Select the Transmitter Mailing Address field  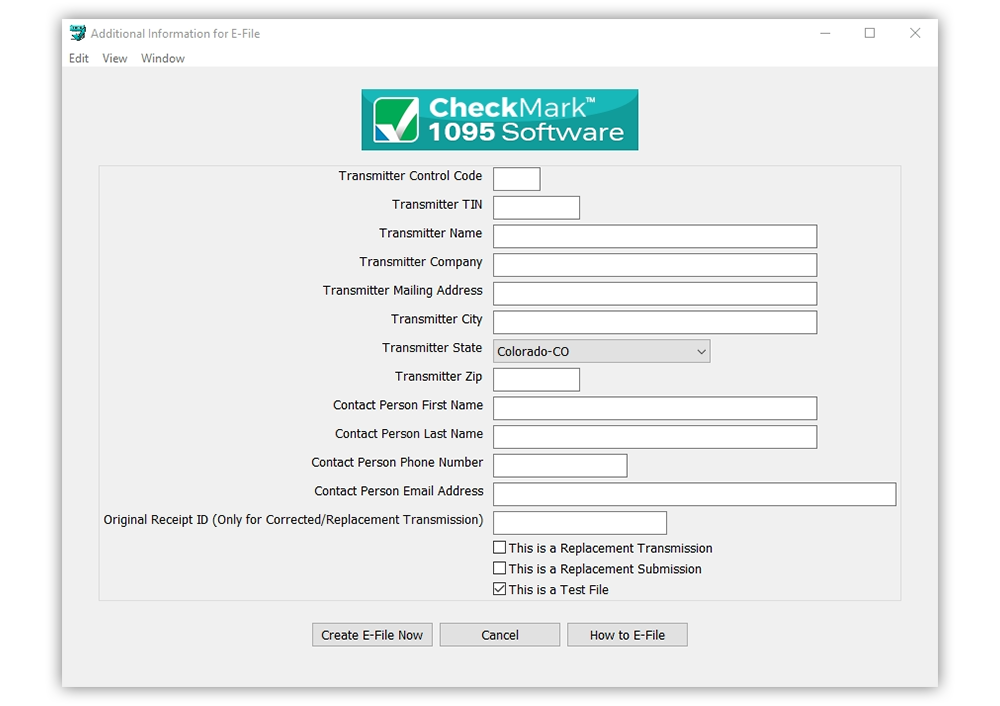[x=655, y=293]
